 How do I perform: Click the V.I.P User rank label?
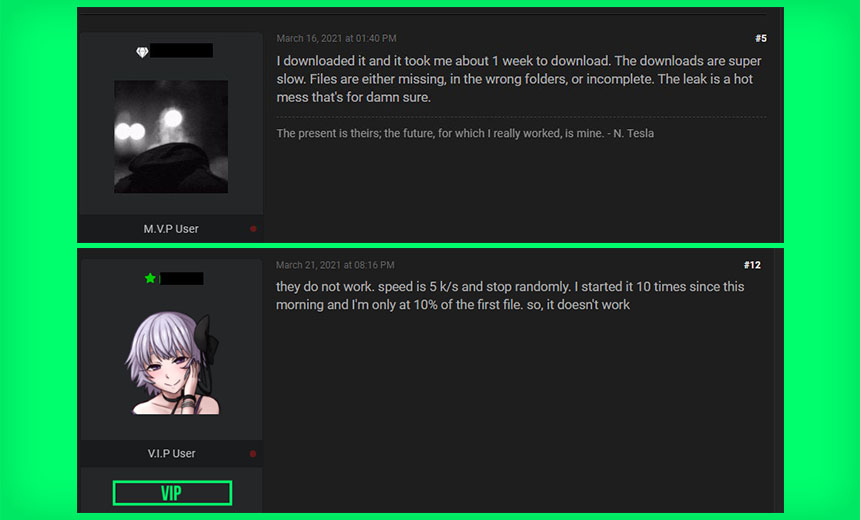[171, 454]
